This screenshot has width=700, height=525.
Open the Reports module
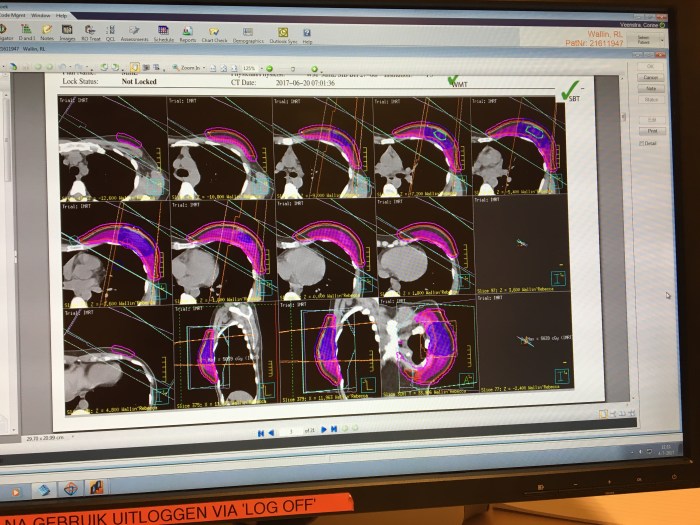coord(187,35)
